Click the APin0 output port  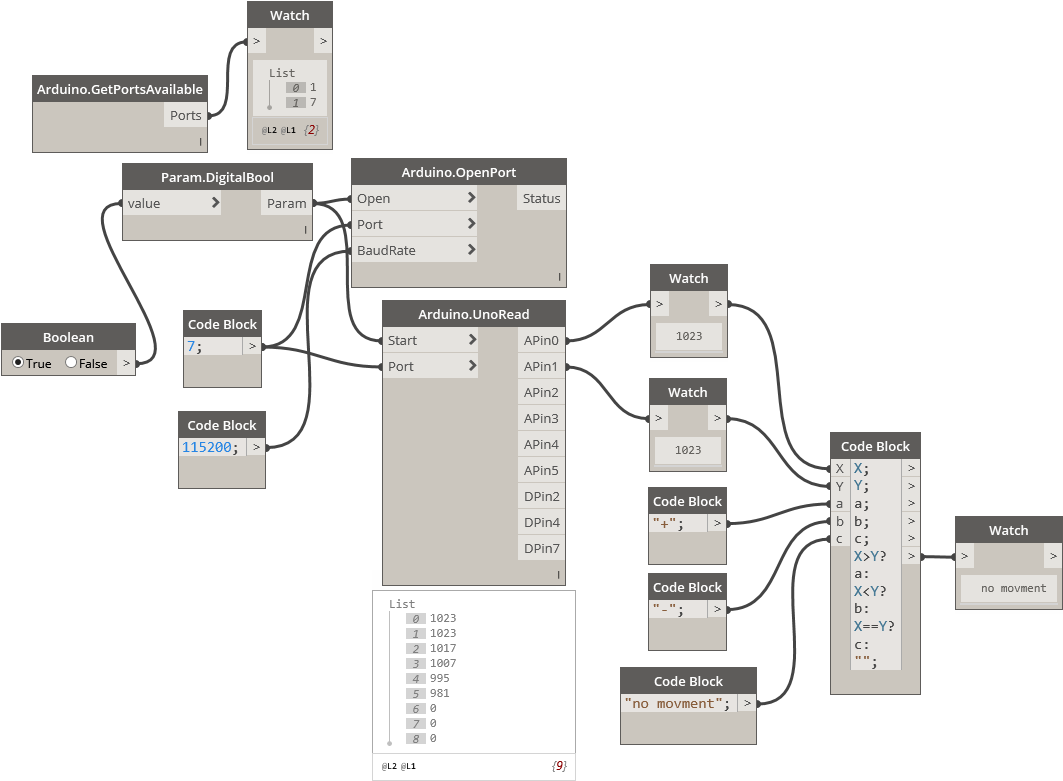[x=541, y=340]
